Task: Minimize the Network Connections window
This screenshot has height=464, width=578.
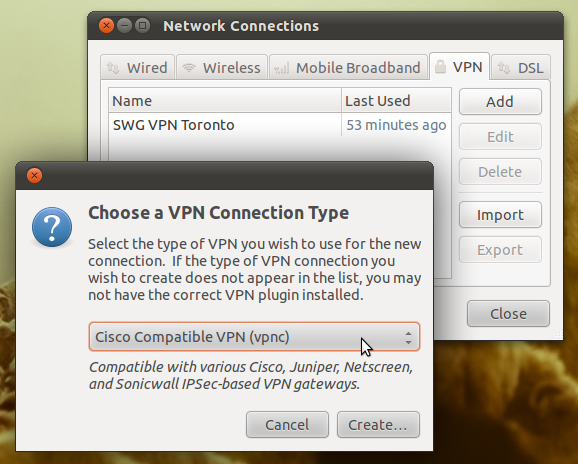Action: click(x=125, y=26)
